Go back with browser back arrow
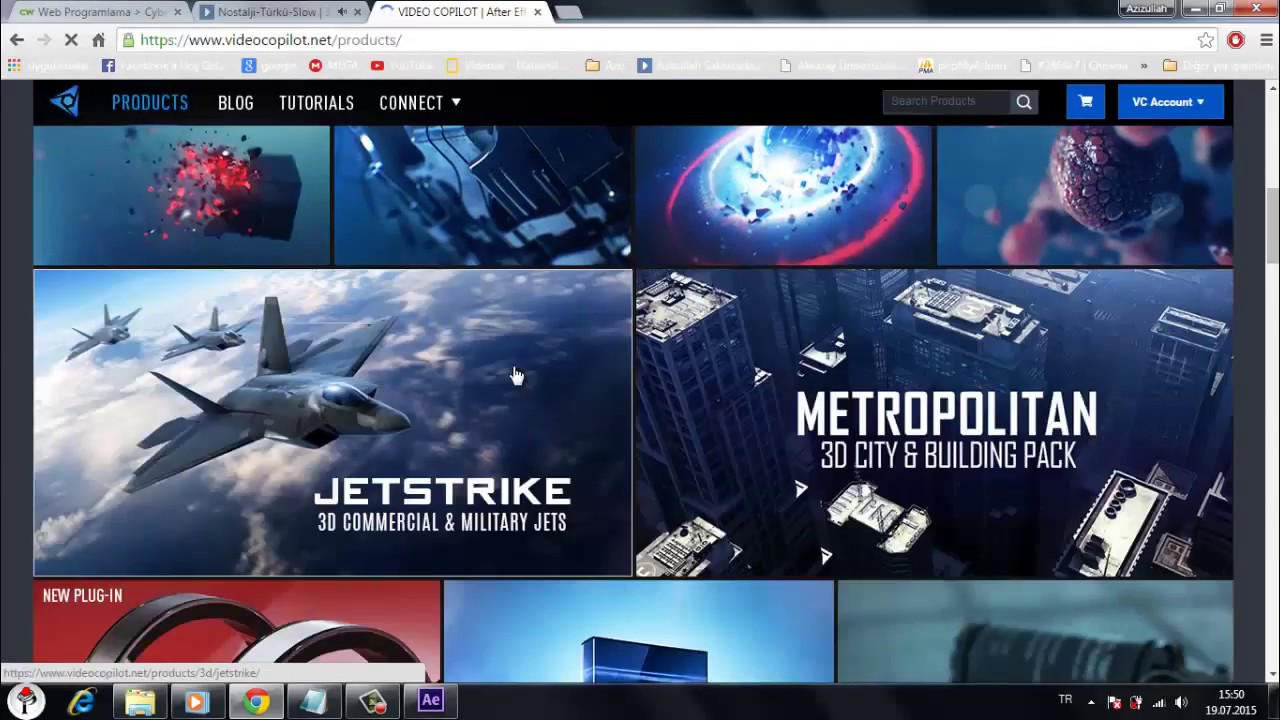 (17, 40)
